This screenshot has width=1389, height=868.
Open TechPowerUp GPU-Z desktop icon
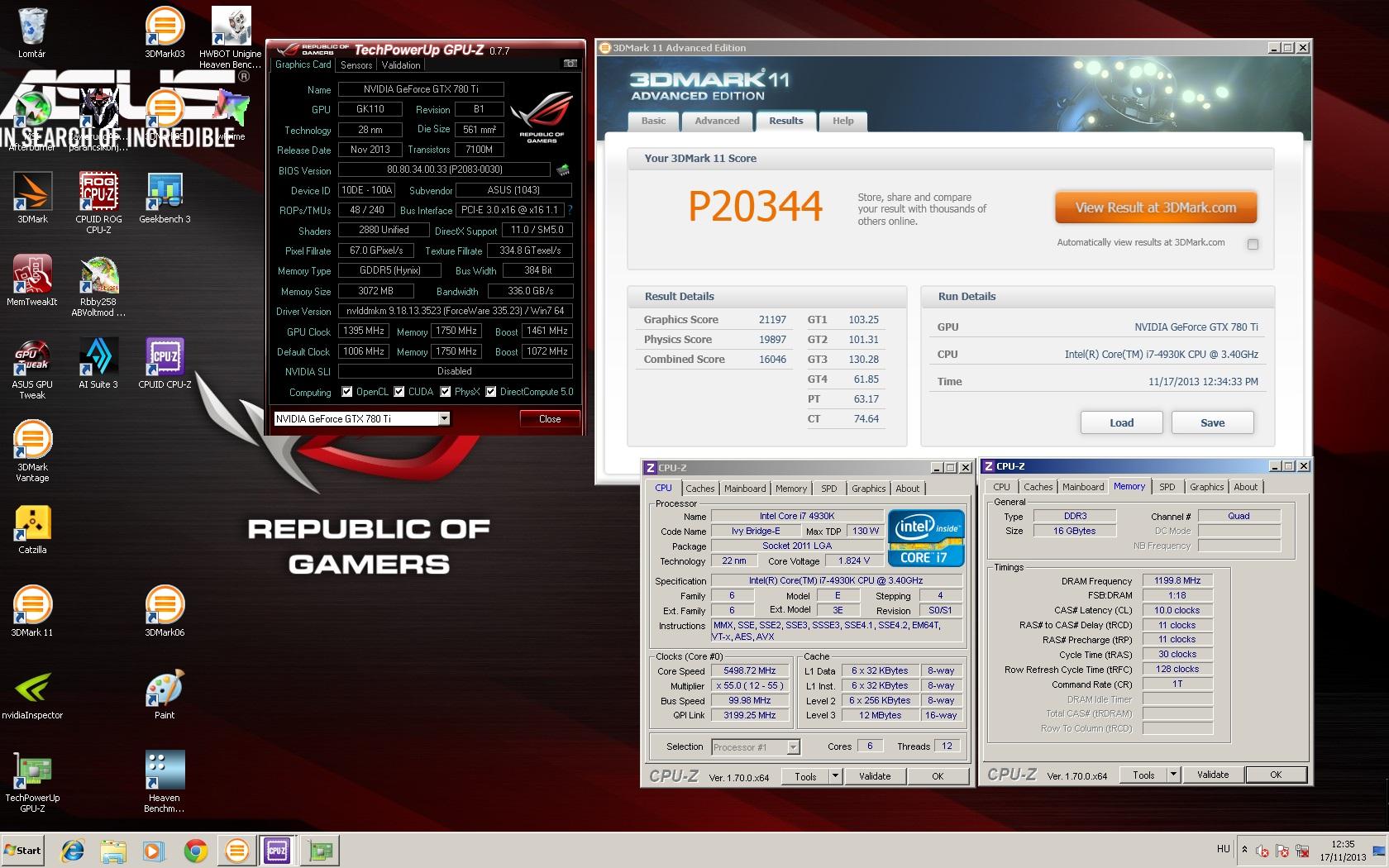(x=32, y=781)
